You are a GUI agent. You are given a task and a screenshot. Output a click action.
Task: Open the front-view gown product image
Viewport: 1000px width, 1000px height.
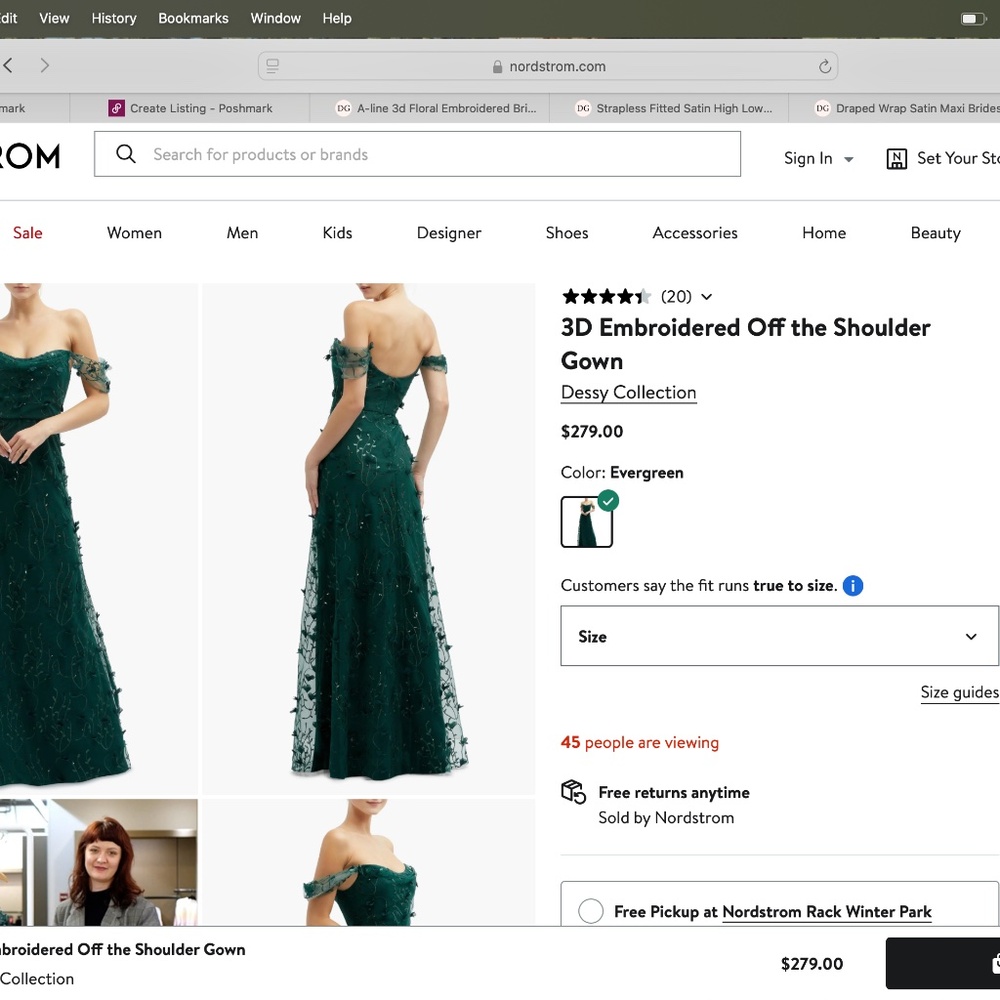click(98, 538)
